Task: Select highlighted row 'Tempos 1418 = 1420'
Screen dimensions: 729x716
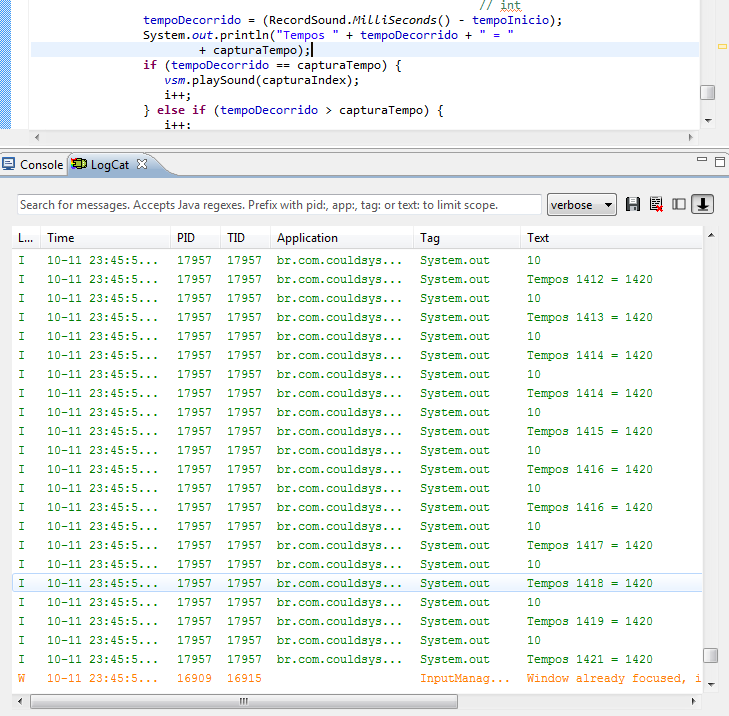Action: tap(357, 583)
